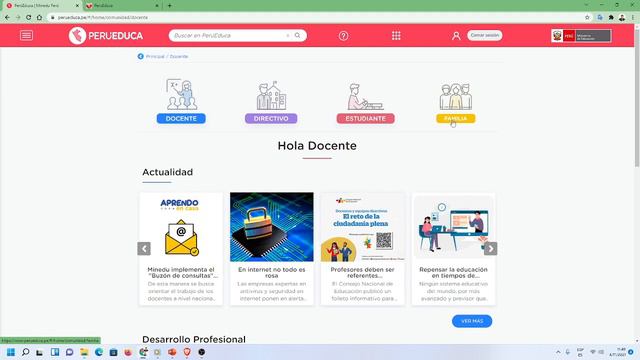Click the back arrow circle beside Principal breadcrumb

(140, 56)
